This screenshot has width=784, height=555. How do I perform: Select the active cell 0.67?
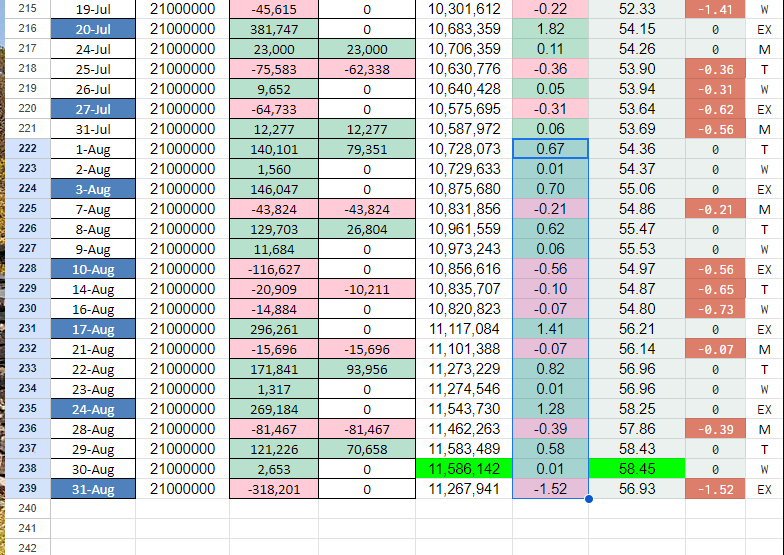550,149
